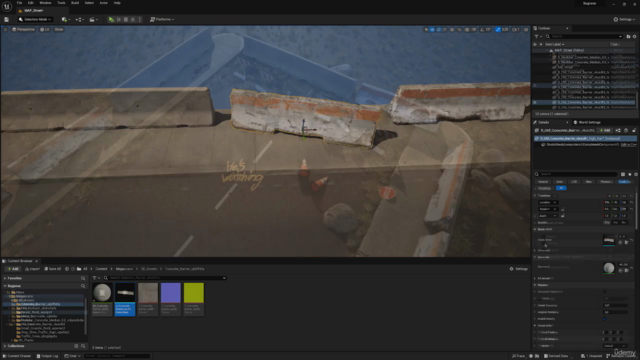Open the Platforms dropdown
The width and height of the screenshot is (640, 360).
coord(162,19)
